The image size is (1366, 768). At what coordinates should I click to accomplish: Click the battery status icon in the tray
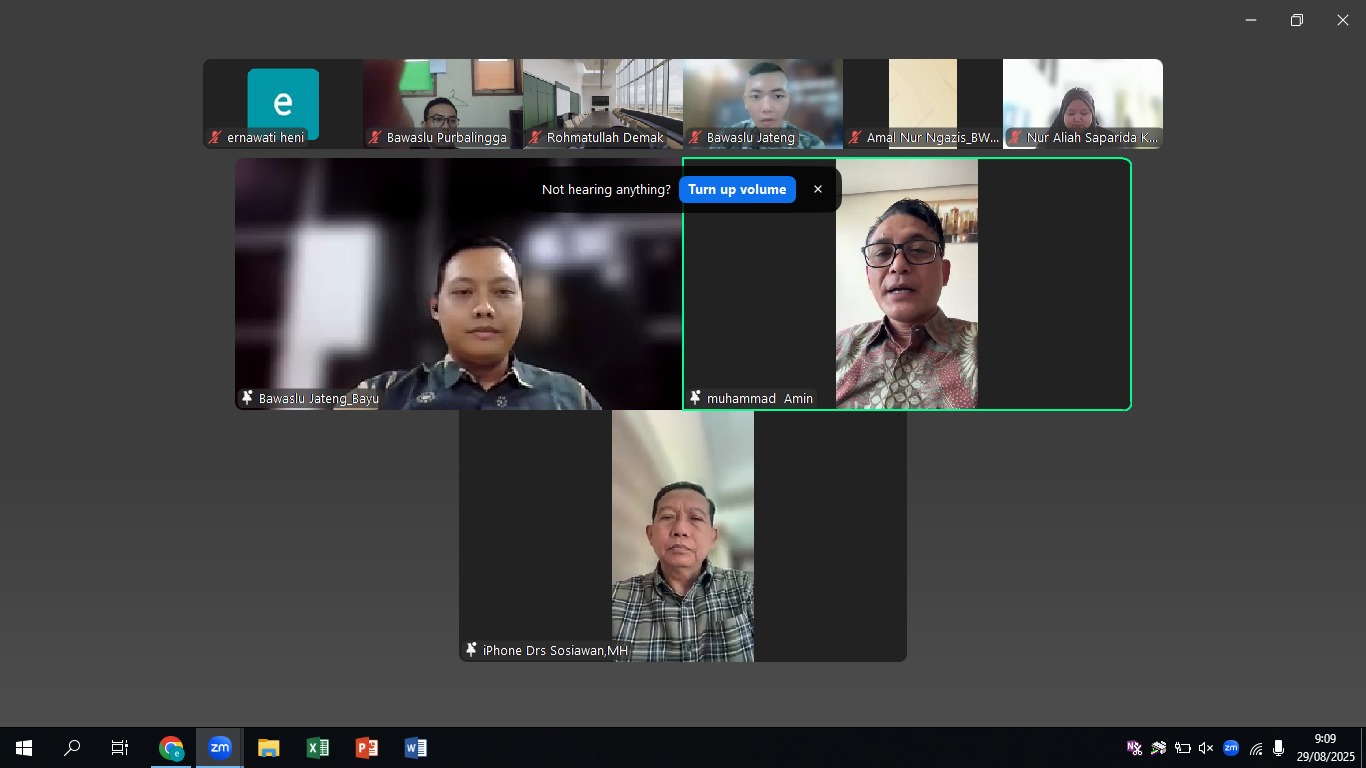pyautogui.click(x=1182, y=747)
